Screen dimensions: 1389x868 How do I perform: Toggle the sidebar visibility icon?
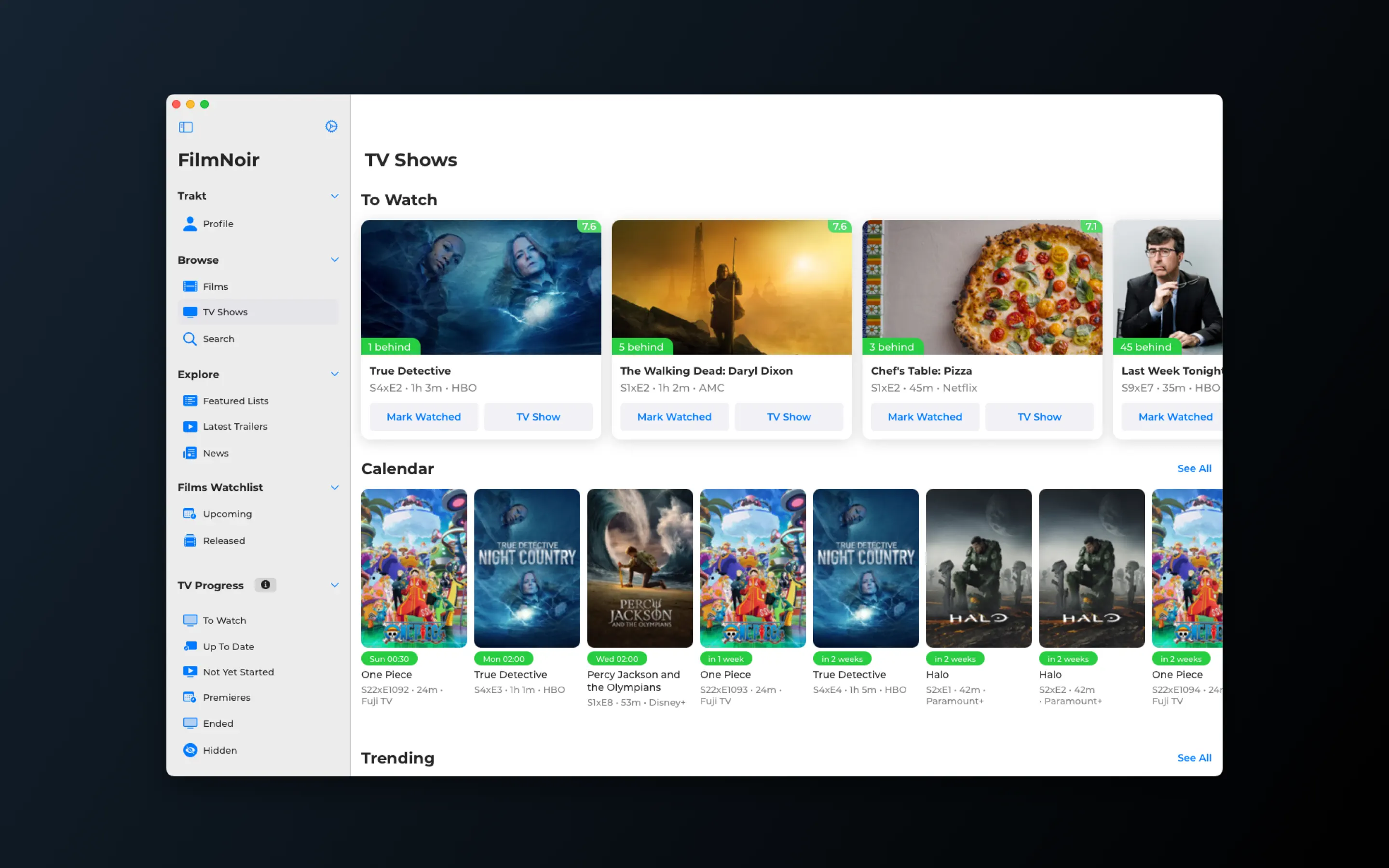point(185,127)
